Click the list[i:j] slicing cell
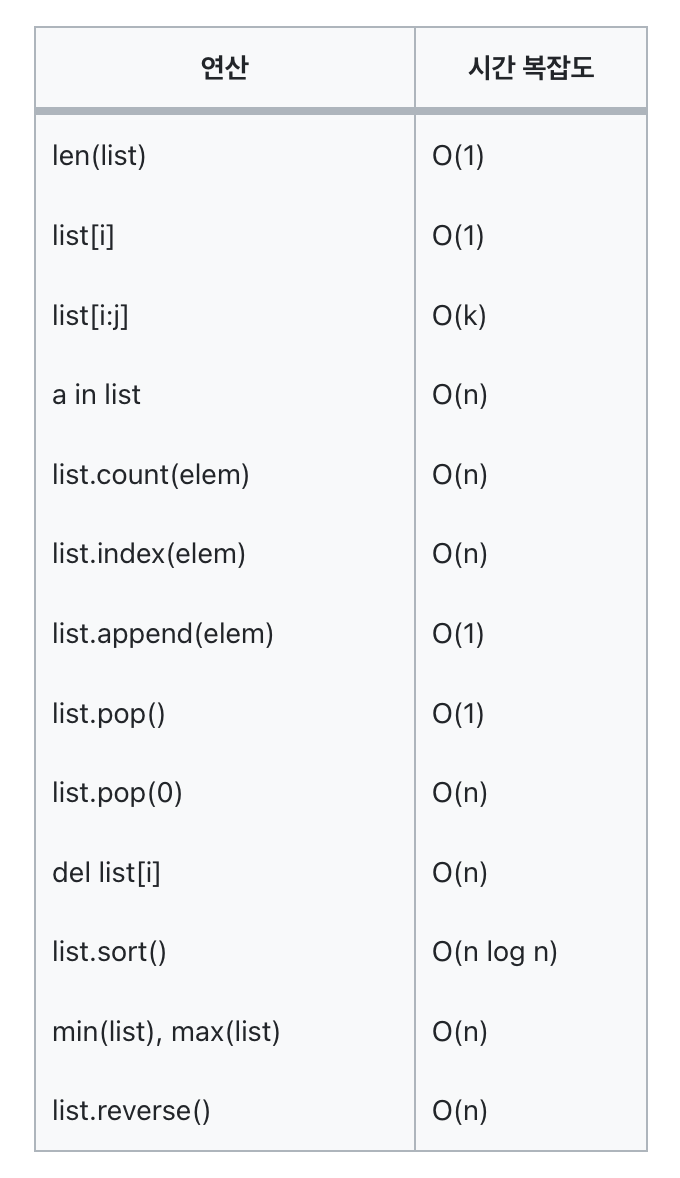Image resolution: width=680 pixels, height=1178 pixels. [225, 316]
